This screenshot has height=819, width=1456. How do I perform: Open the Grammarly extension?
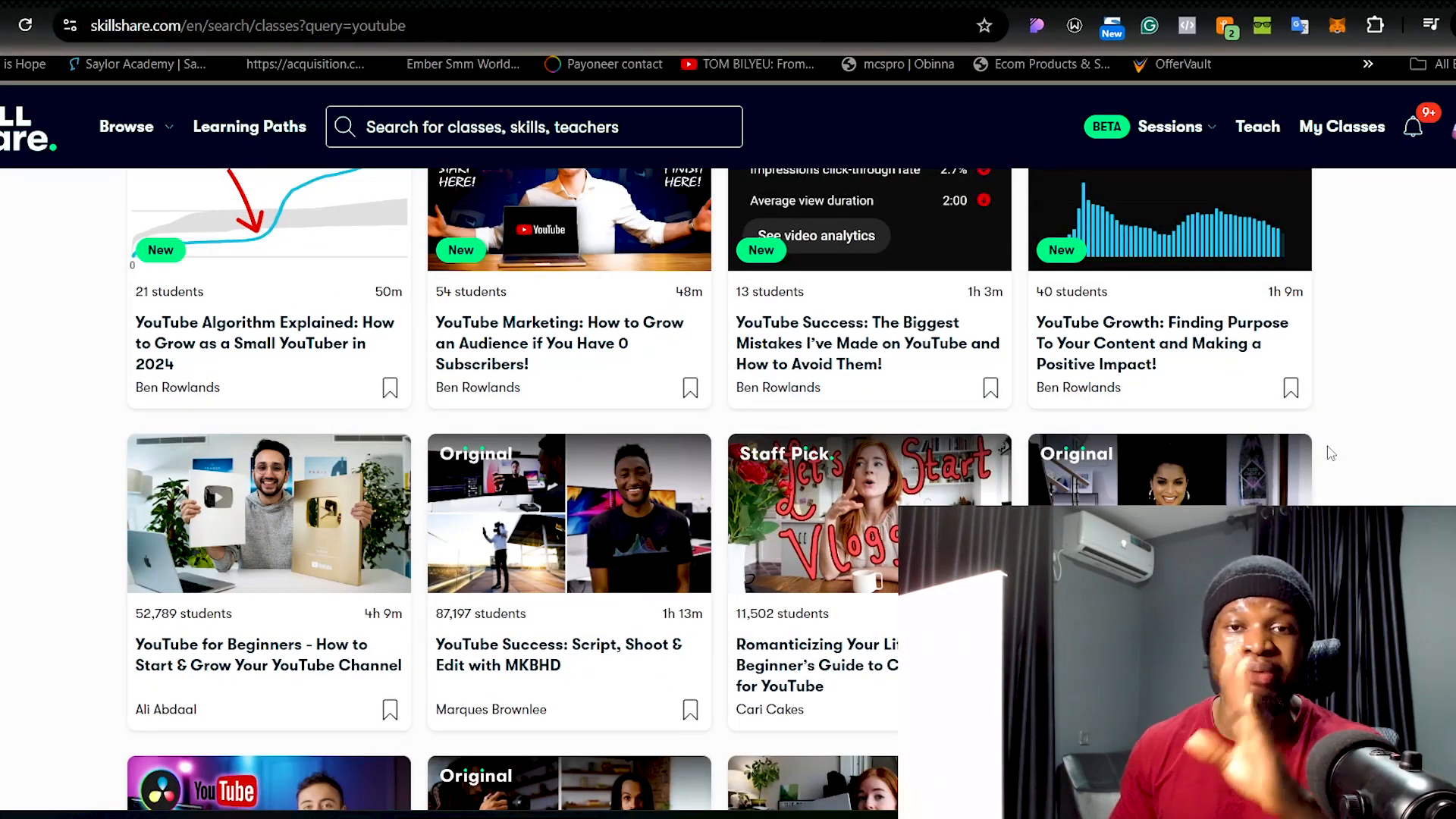[1150, 26]
